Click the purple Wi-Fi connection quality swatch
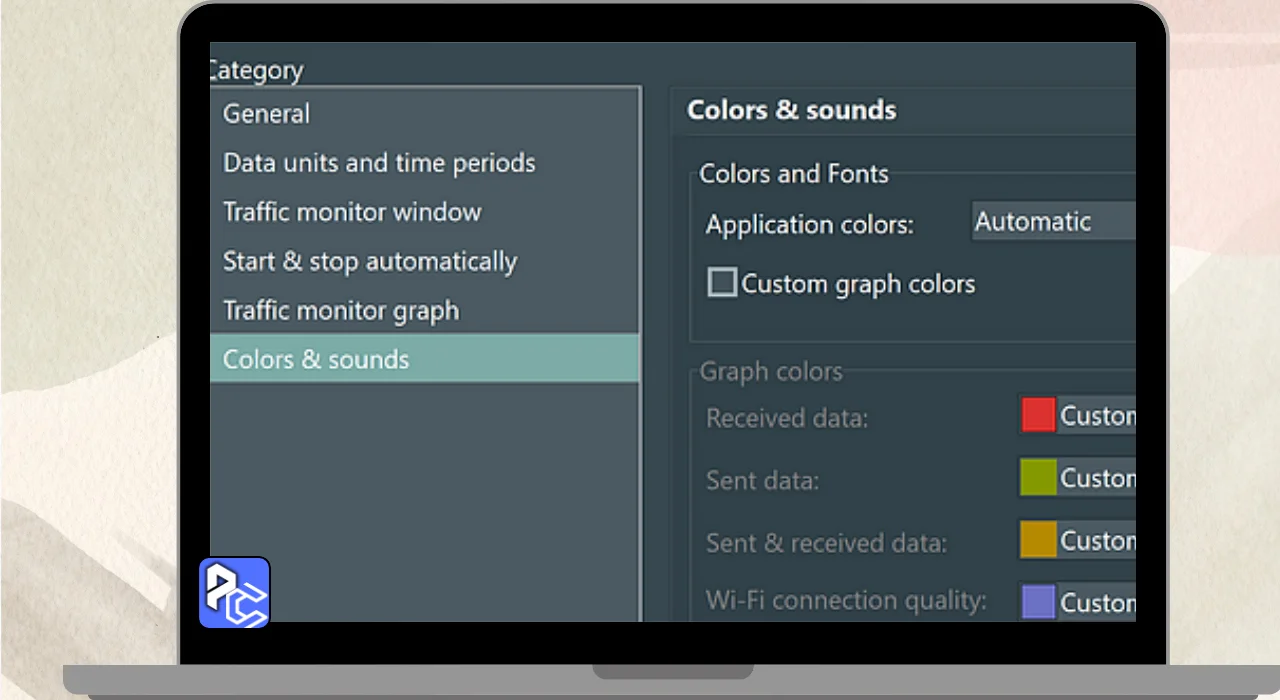This screenshot has width=1280, height=700. (1038, 602)
